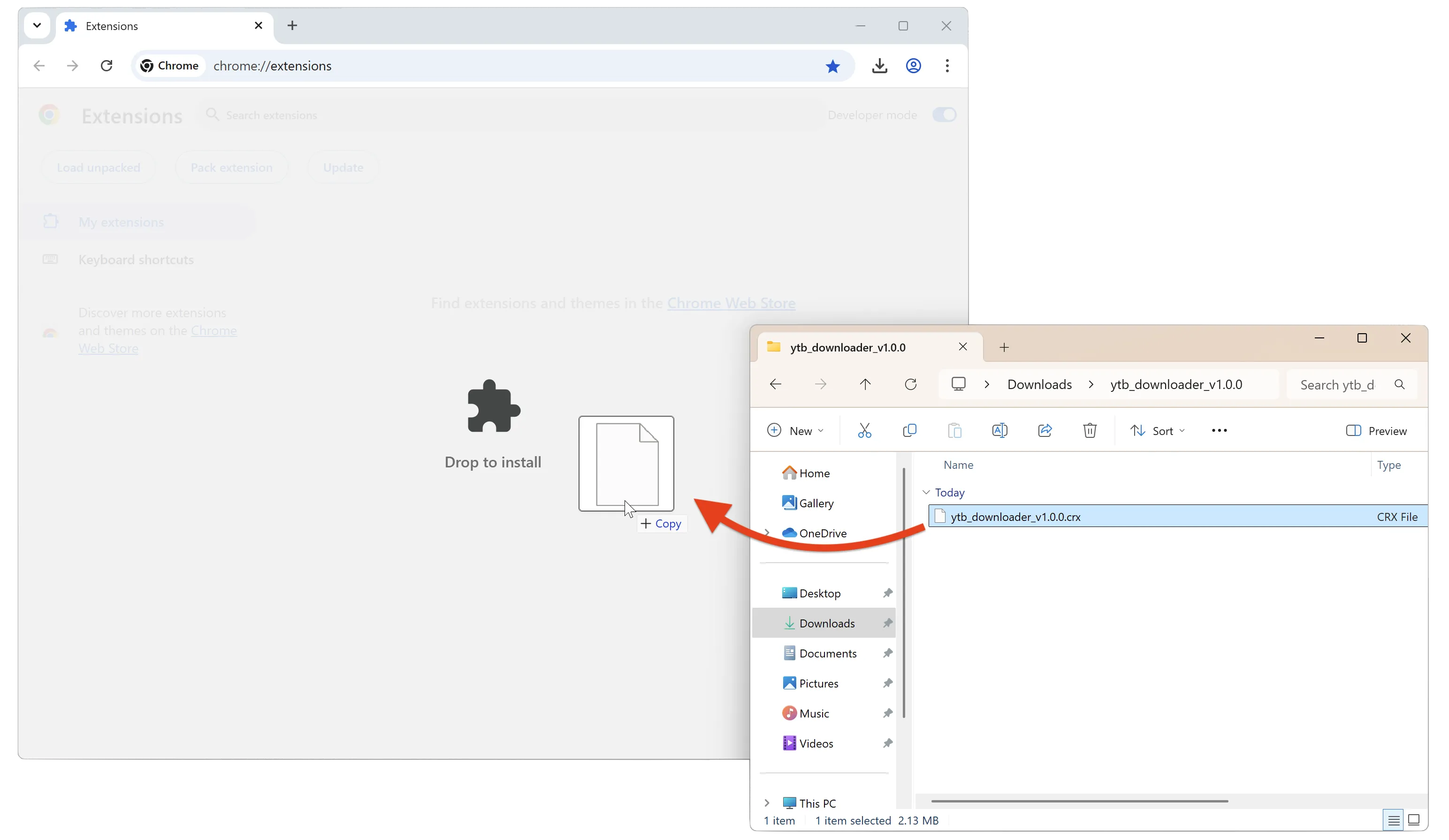Click the Load unpacked button
The image size is (1449, 840).
99,168
